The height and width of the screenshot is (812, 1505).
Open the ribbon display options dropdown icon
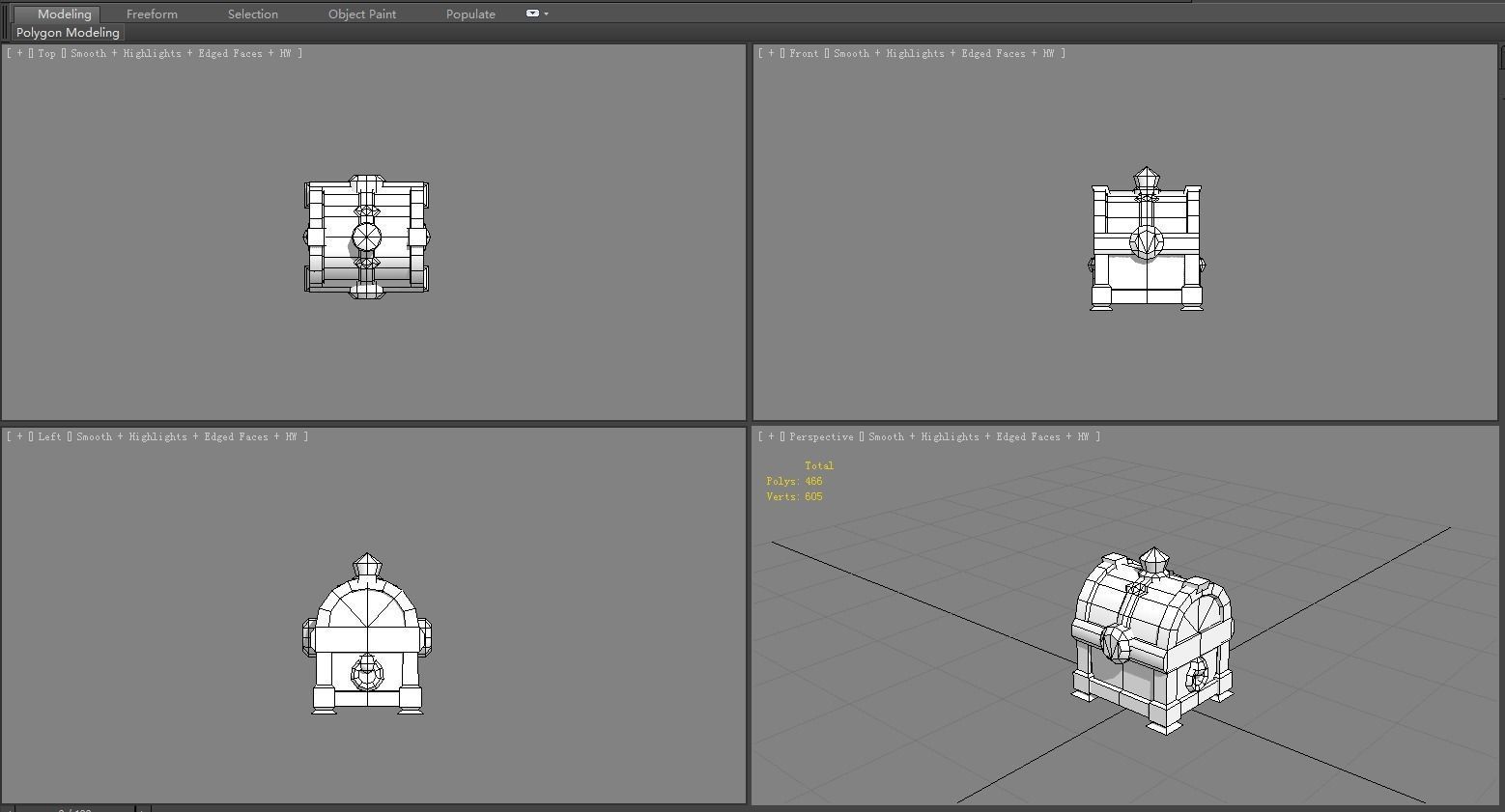click(537, 14)
